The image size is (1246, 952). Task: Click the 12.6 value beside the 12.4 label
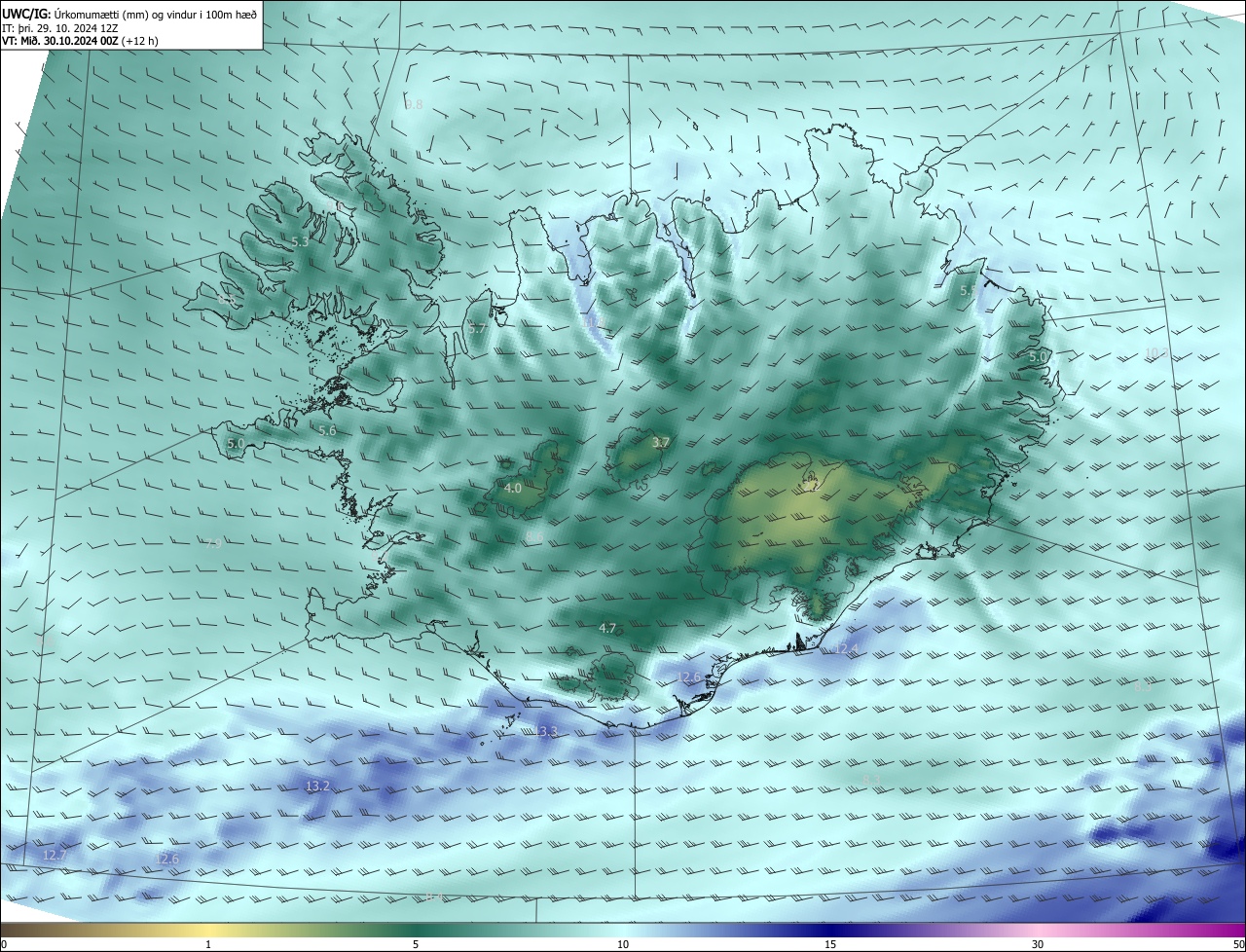(x=689, y=677)
